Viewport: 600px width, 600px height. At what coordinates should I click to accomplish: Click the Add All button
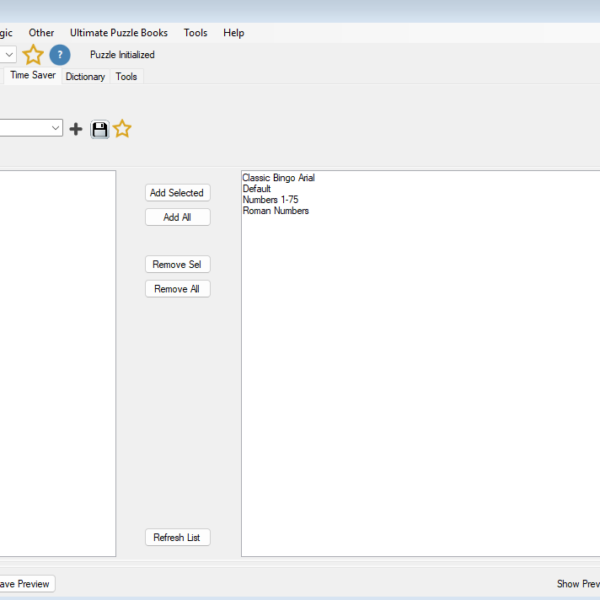[177, 217]
